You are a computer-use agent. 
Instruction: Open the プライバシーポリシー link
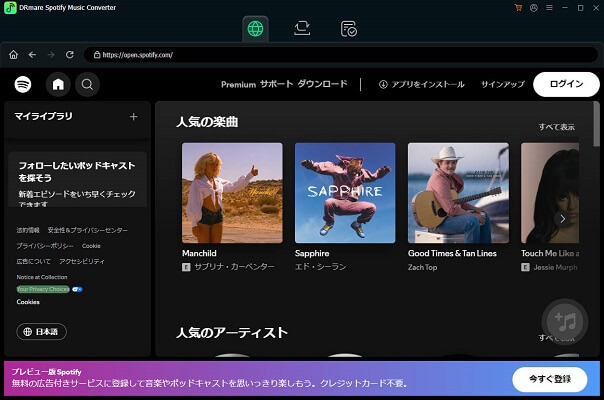click(x=45, y=246)
